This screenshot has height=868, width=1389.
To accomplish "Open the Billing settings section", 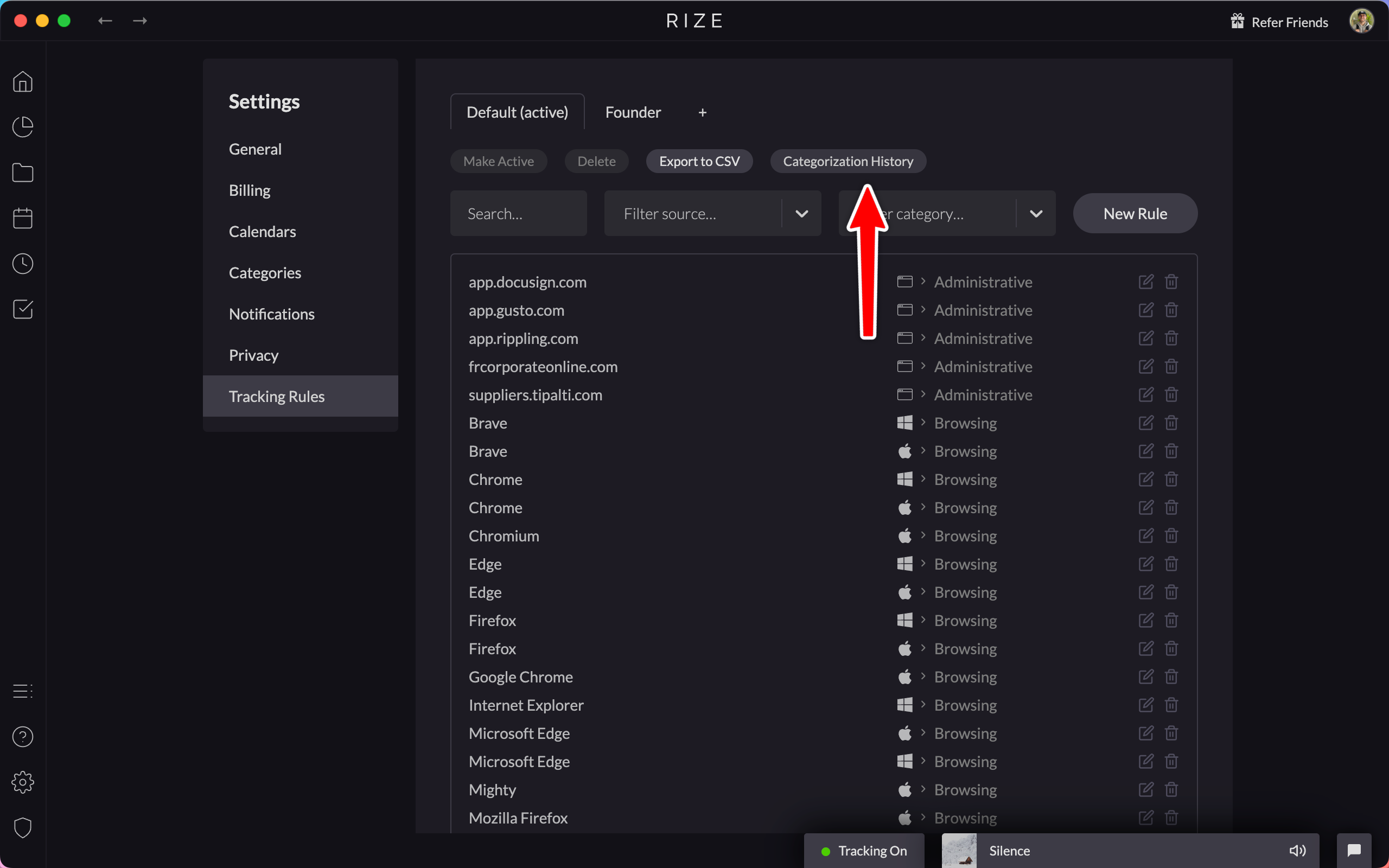I will pyautogui.click(x=300, y=190).
